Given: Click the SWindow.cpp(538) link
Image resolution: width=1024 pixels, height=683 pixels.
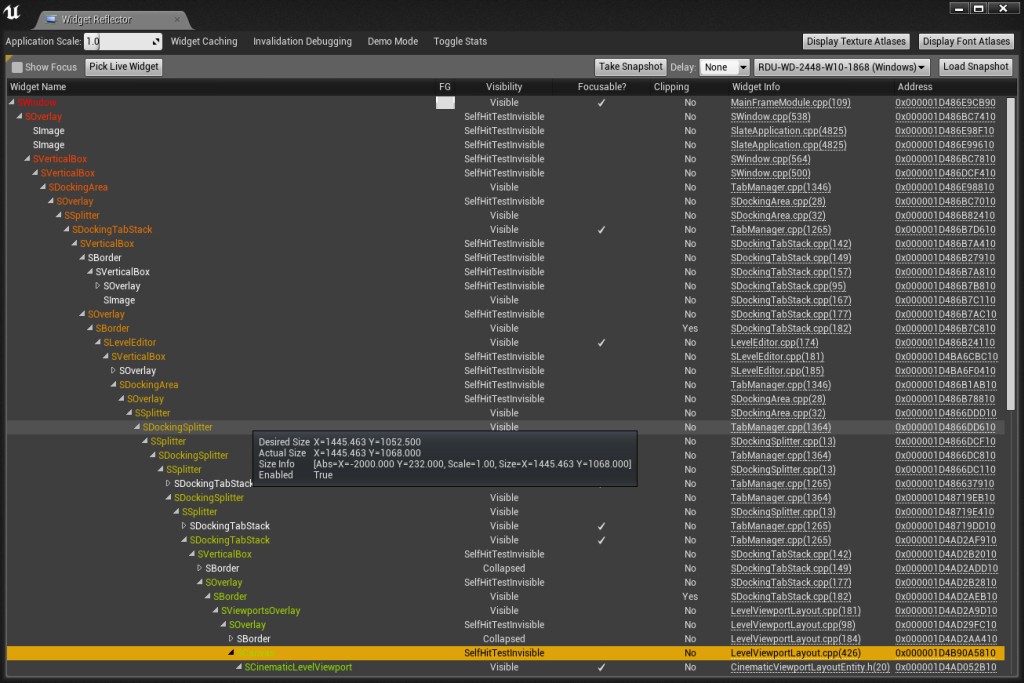Looking at the screenshot, I should coord(770,116).
